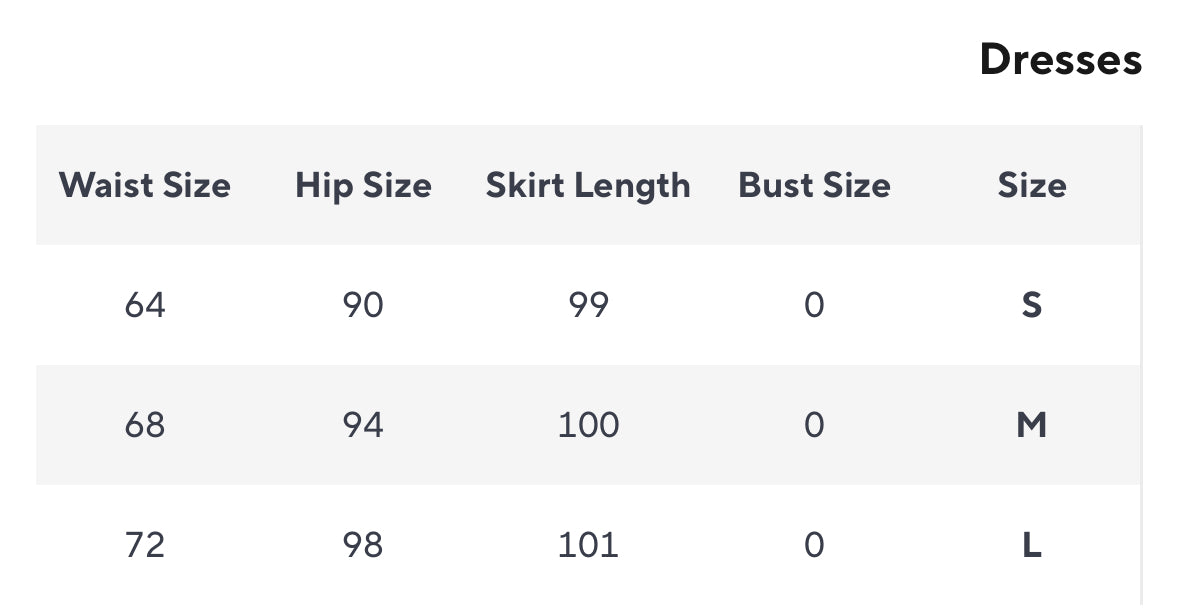Select the bust size value in the M row
The height and width of the screenshot is (613, 1179).
point(814,425)
